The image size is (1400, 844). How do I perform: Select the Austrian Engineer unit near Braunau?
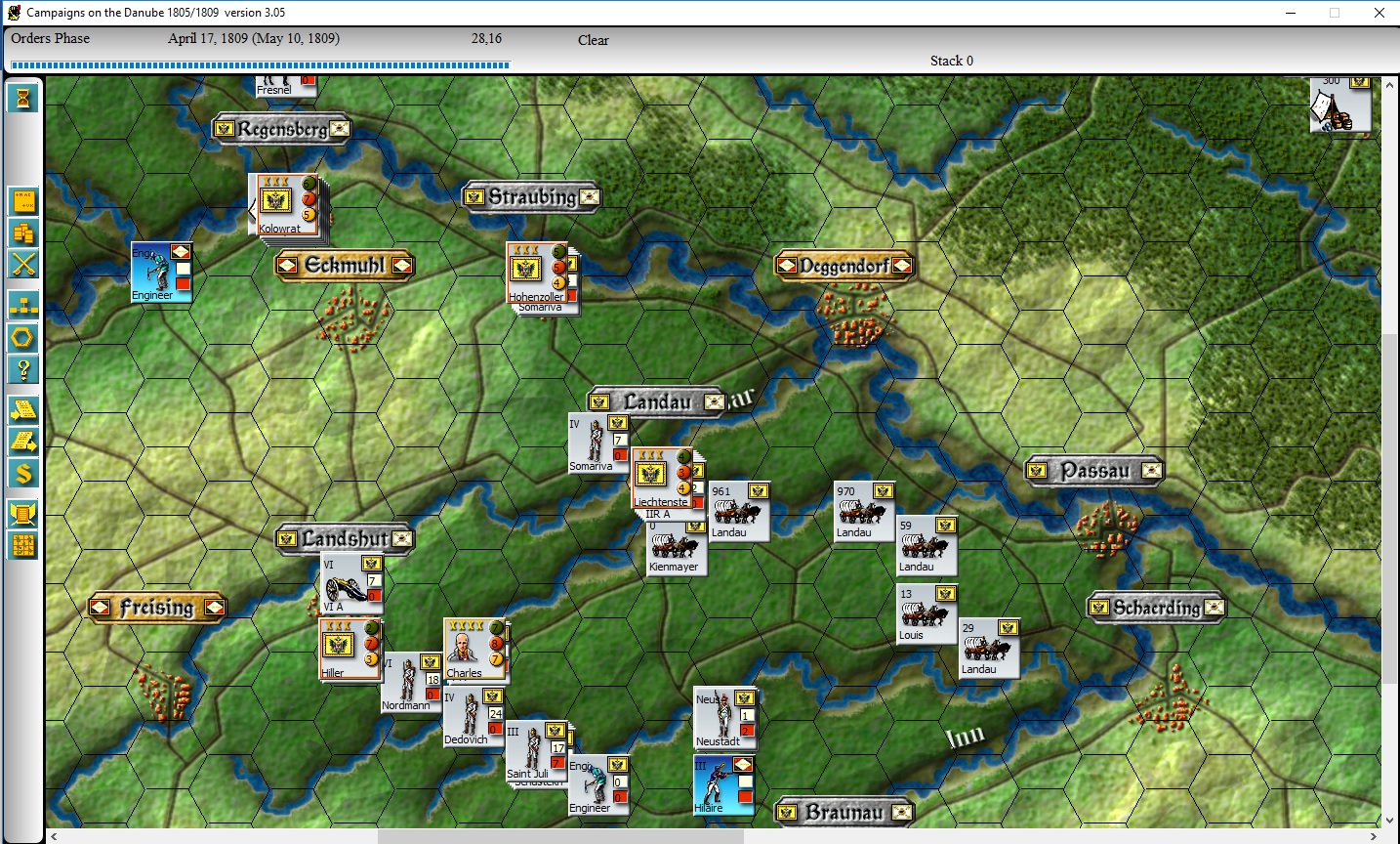pyautogui.click(x=599, y=784)
